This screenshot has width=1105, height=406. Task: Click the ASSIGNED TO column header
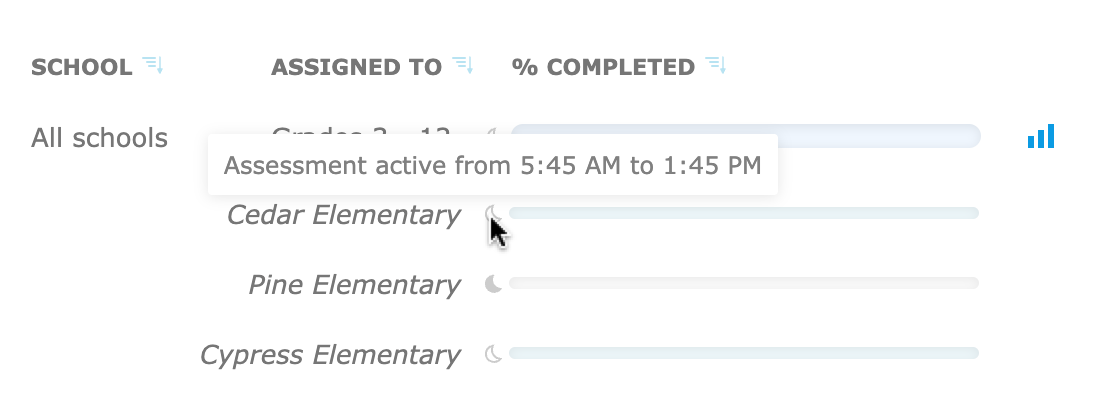357,67
